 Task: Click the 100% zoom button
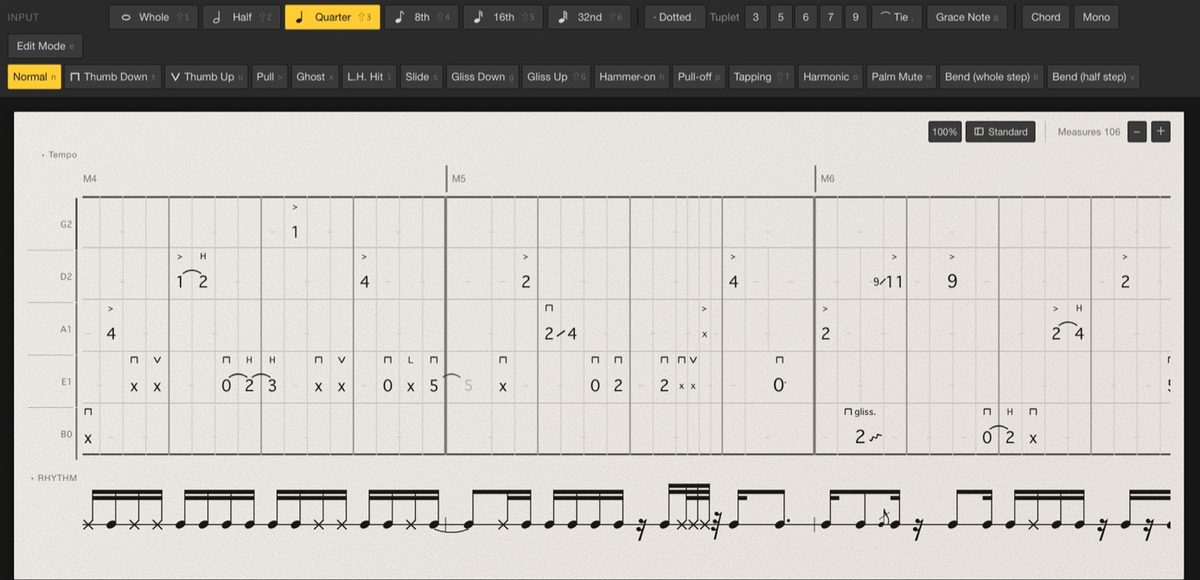(x=944, y=131)
